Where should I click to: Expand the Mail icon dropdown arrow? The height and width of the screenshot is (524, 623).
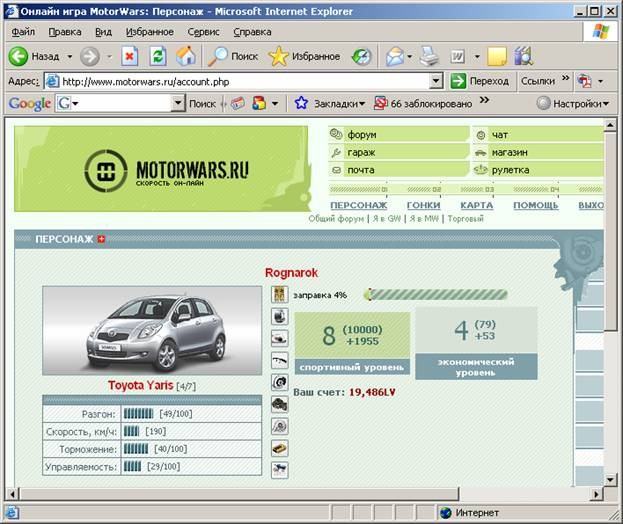pos(409,57)
